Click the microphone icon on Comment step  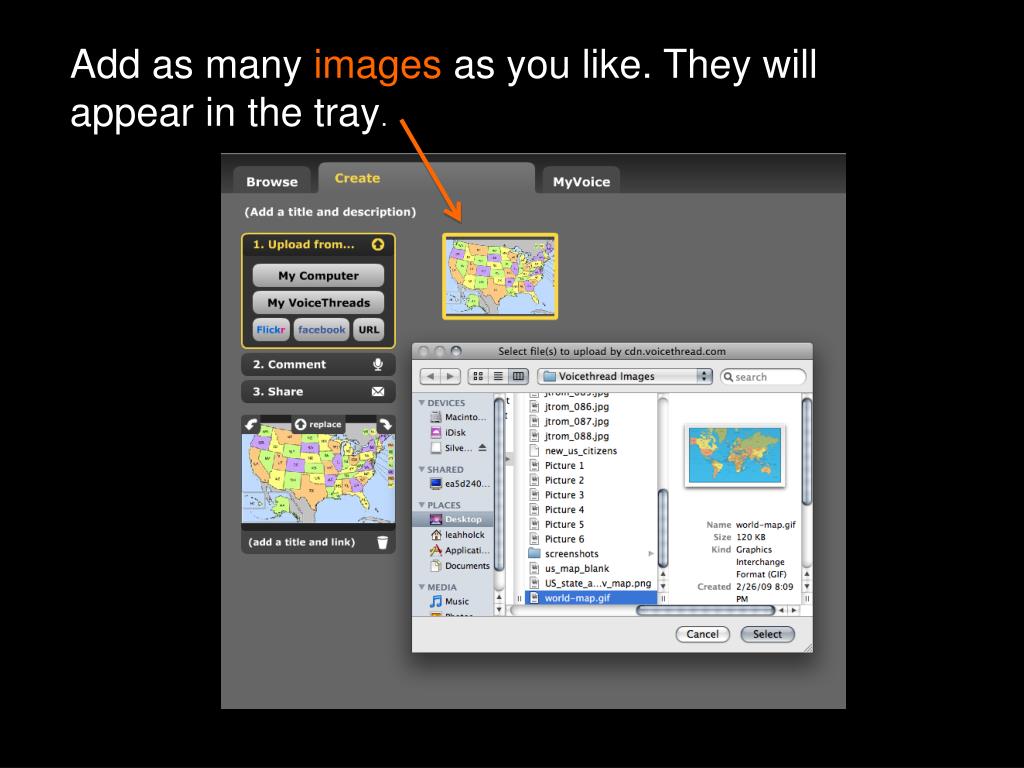point(378,364)
